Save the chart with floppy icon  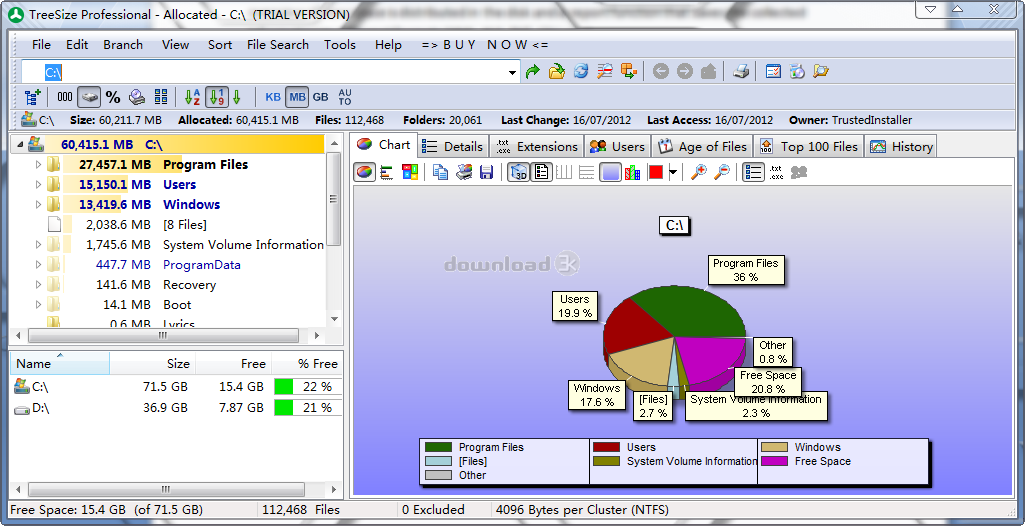click(x=486, y=173)
